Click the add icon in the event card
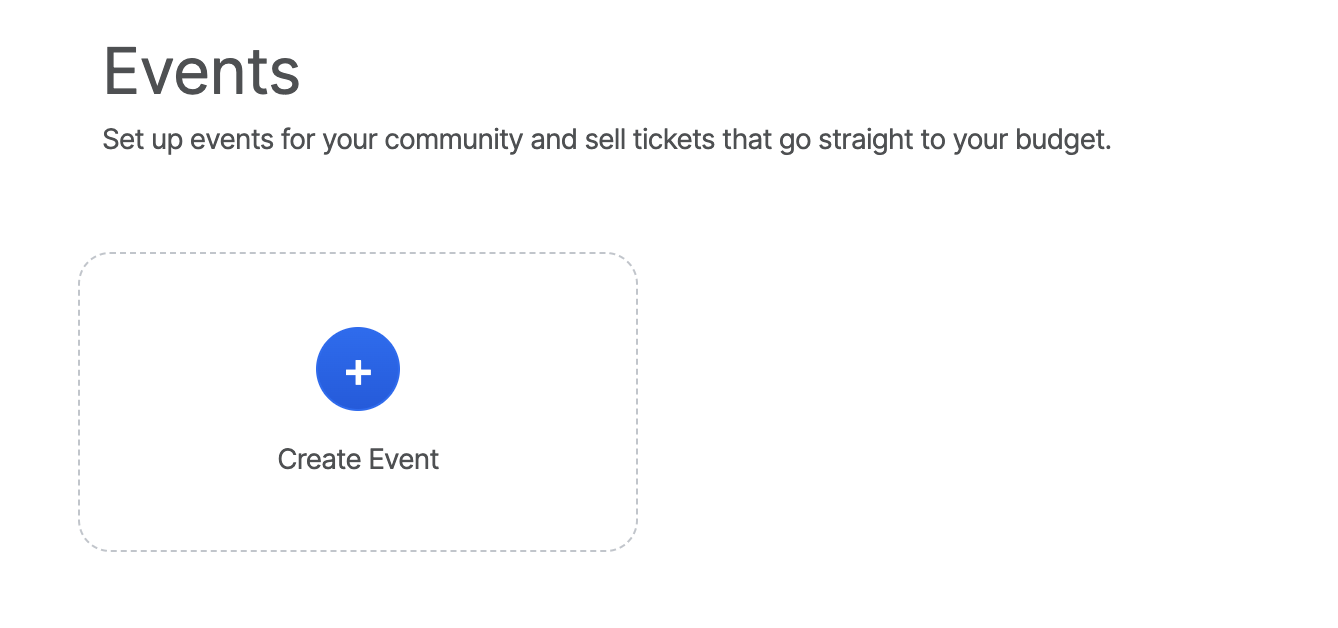1338x628 pixels. point(358,369)
